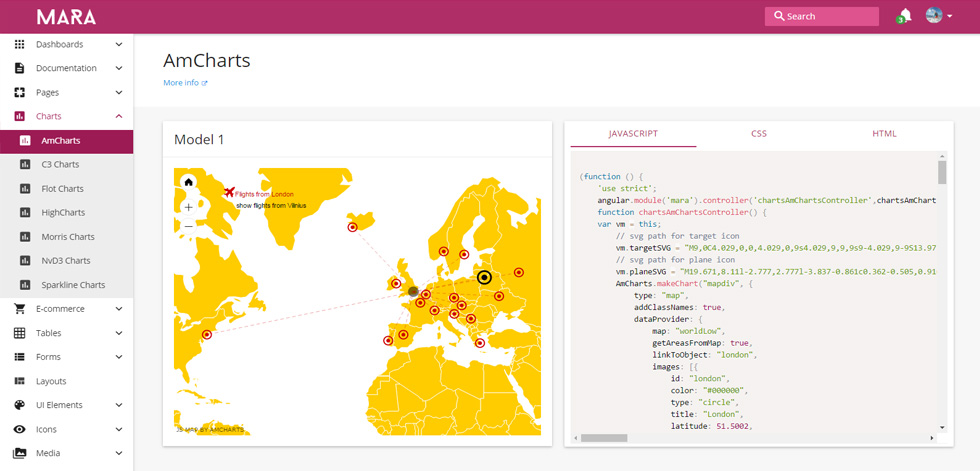Open Sparkline Charts in the sidebar
This screenshot has width=980, height=471.
coord(66,285)
